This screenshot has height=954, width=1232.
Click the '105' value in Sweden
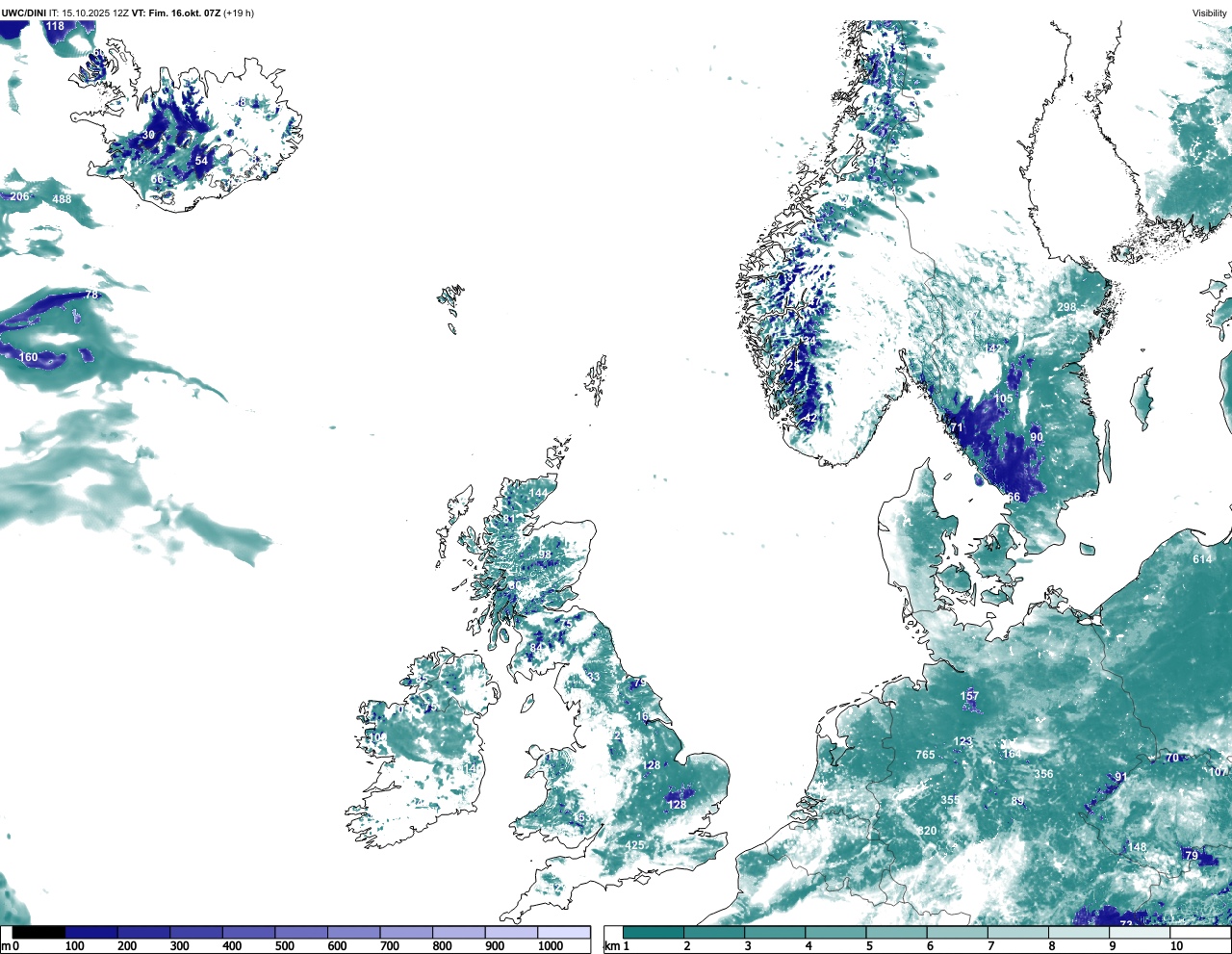1004,399
